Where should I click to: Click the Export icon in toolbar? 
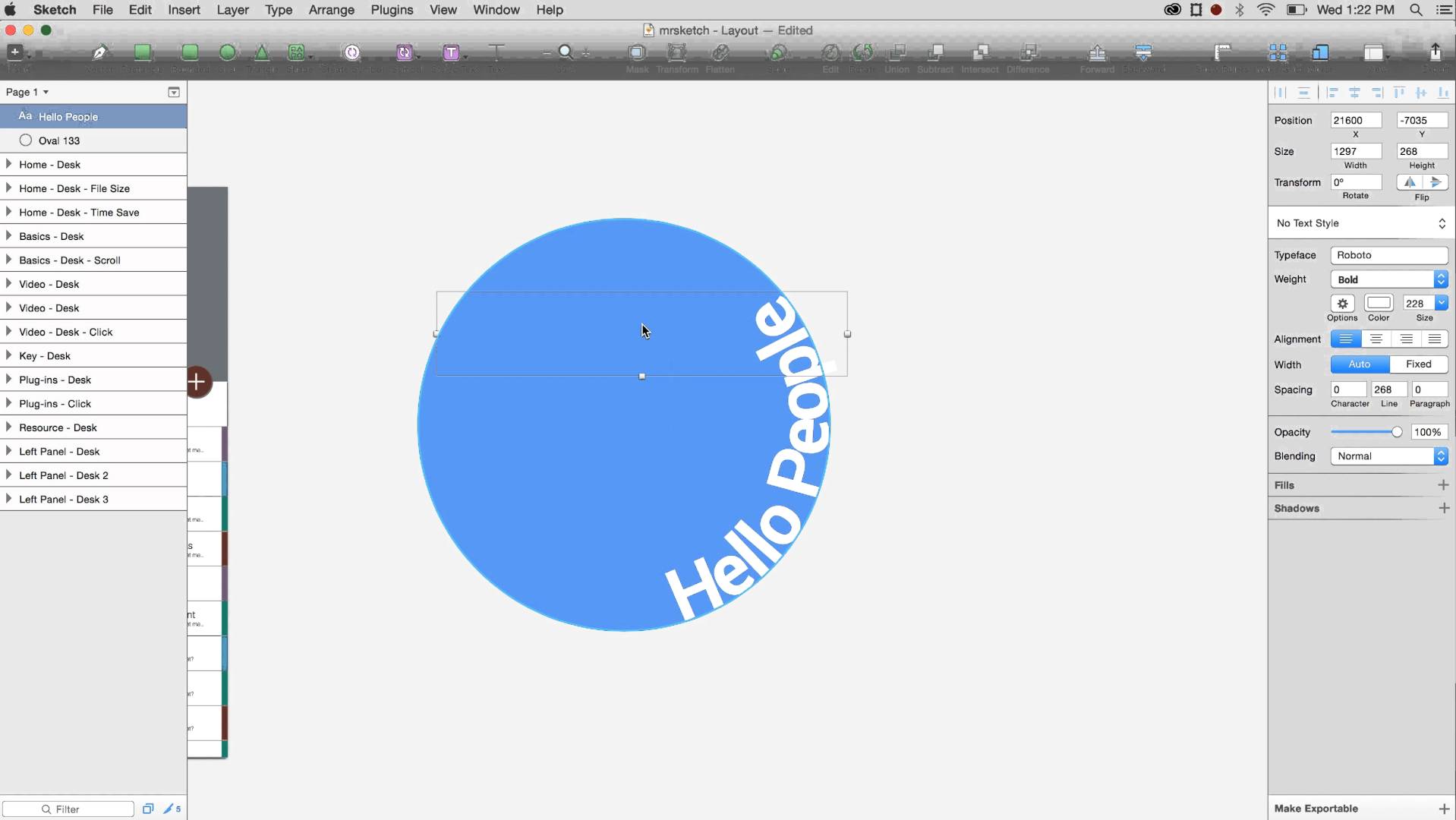pos(1435,52)
